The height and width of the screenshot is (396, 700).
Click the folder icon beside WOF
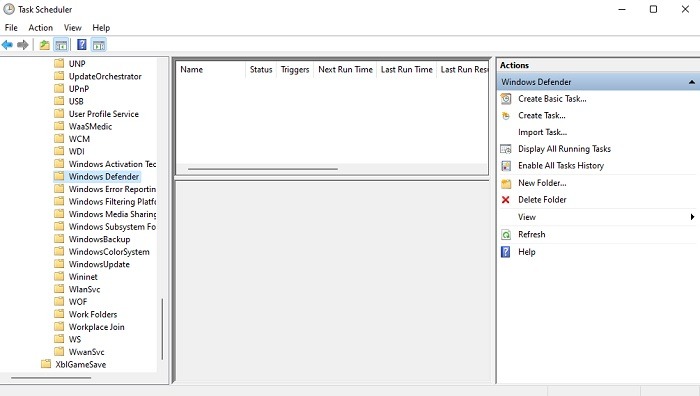59,301
